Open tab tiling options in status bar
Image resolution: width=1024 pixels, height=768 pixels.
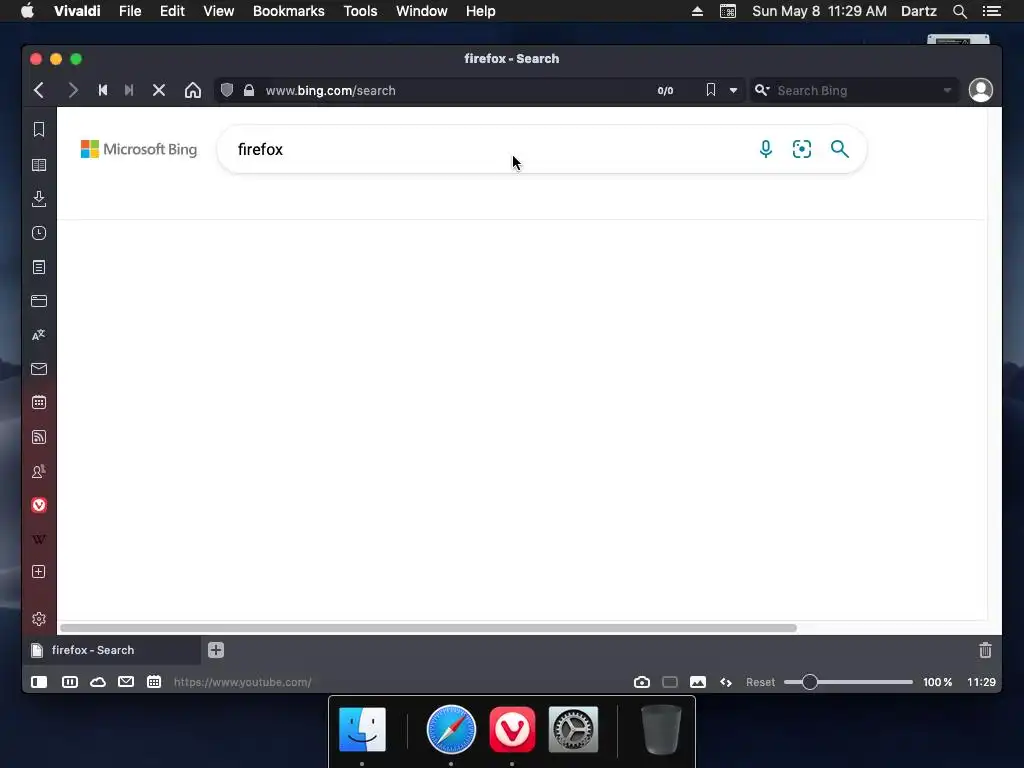pos(70,682)
